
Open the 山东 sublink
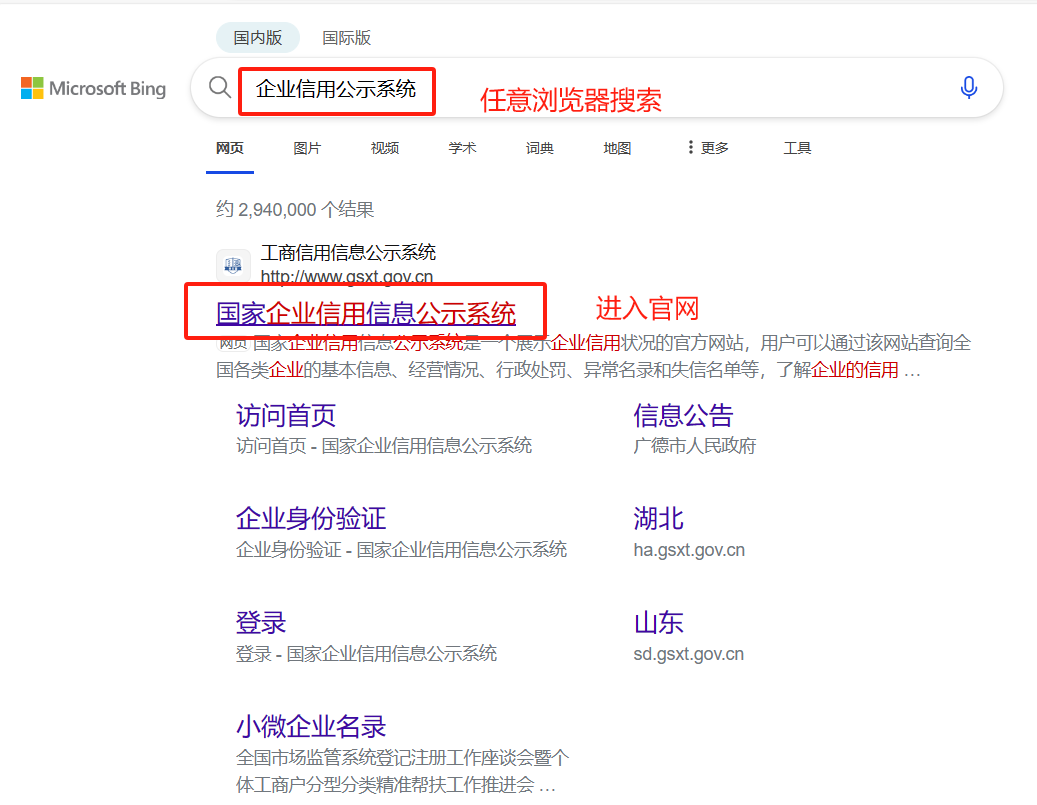pyautogui.click(x=658, y=622)
